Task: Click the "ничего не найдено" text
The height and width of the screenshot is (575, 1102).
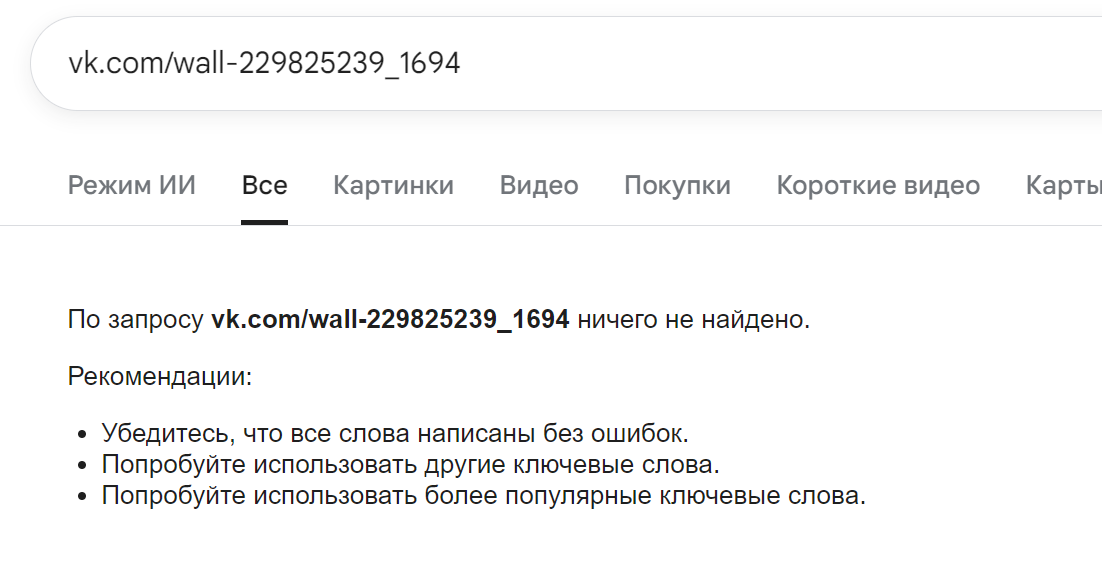Action: [693, 320]
